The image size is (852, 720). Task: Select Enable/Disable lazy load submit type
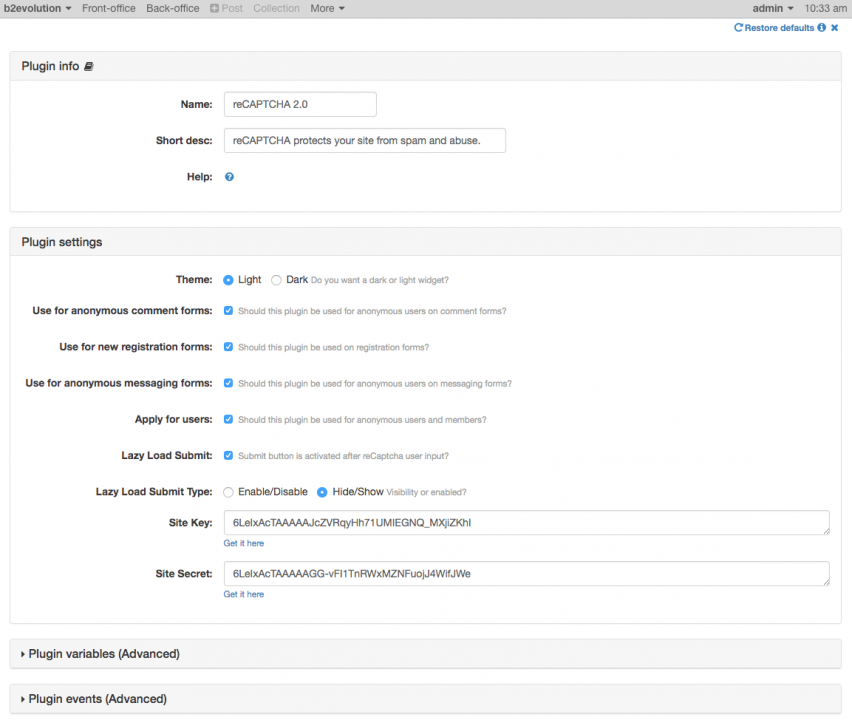click(228, 492)
